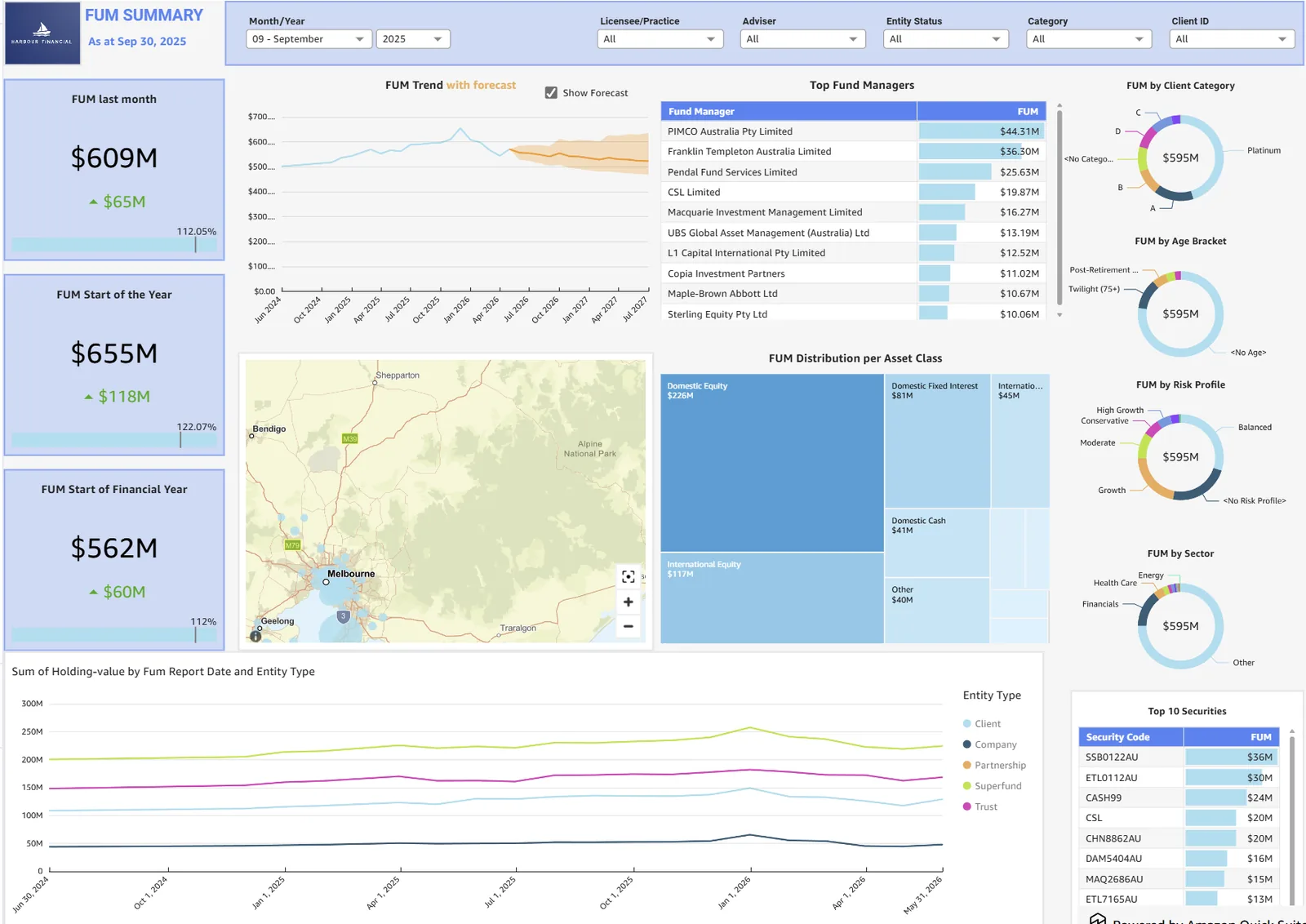This screenshot has width=1306, height=924.
Task: Click Maple-Brown Abbott Ltd row
Action: (x=855, y=294)
